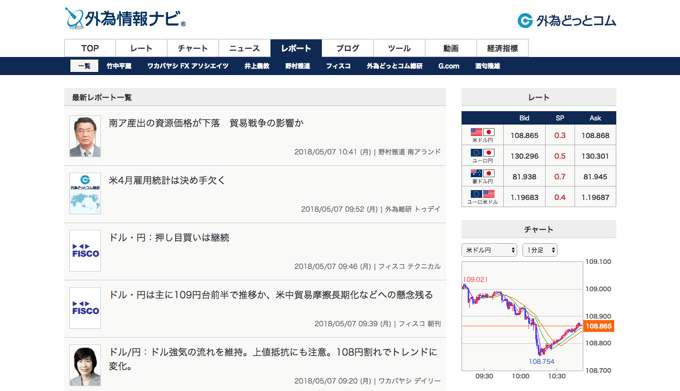This screenshot has height=391, width=680.
Task: Click FISCO logo beside 109円台前半 report
Action: 85,308
